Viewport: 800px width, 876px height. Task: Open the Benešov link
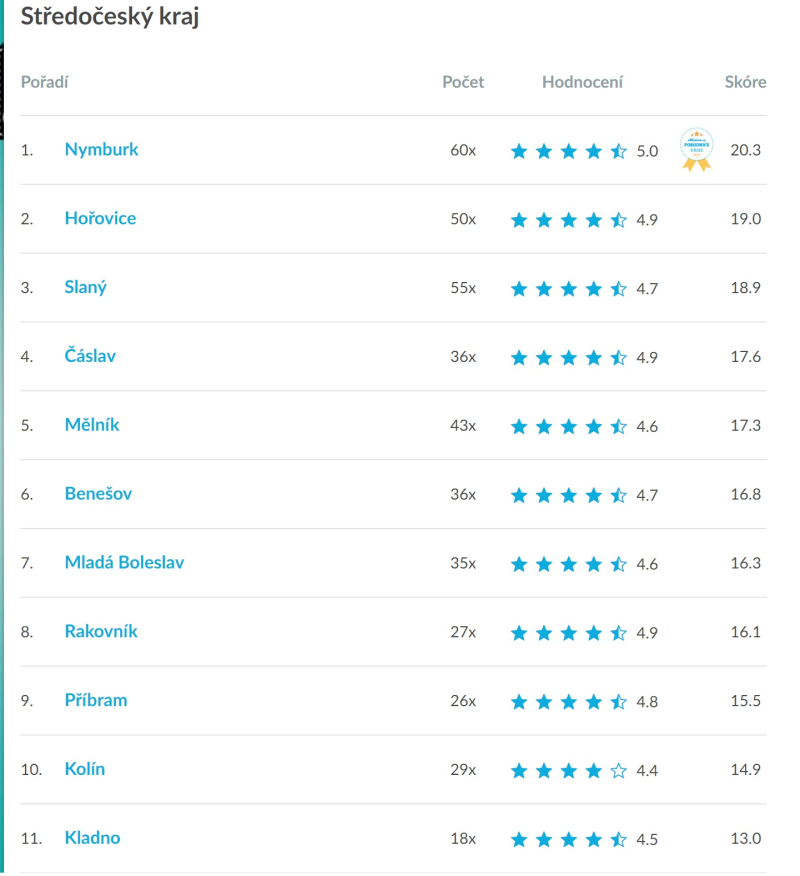tap(98, 494)
